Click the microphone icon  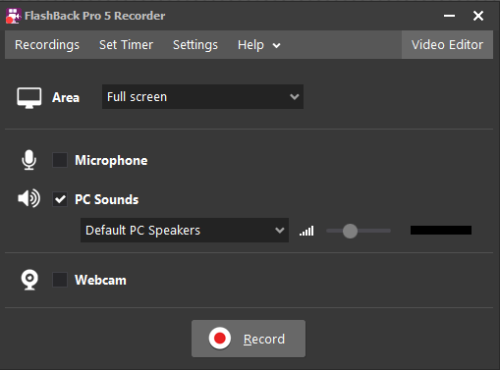[29, 160]
